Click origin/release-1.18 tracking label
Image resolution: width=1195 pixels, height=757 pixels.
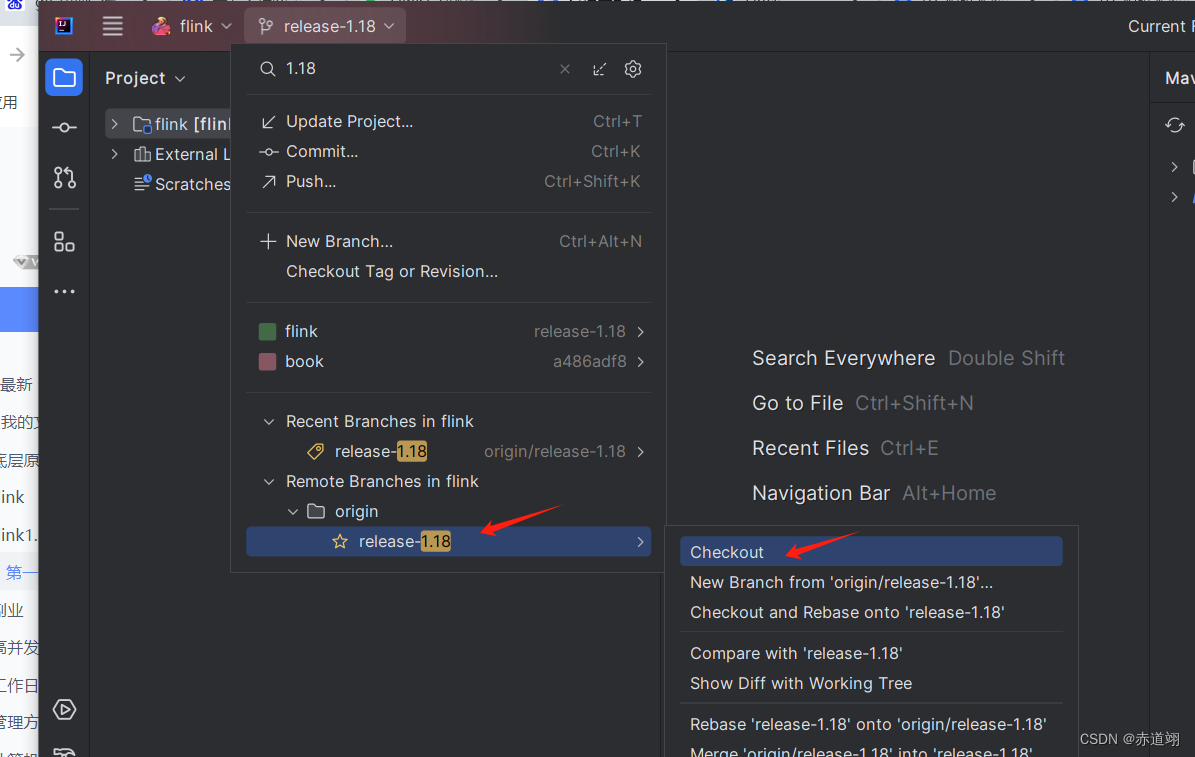[555, 452]
